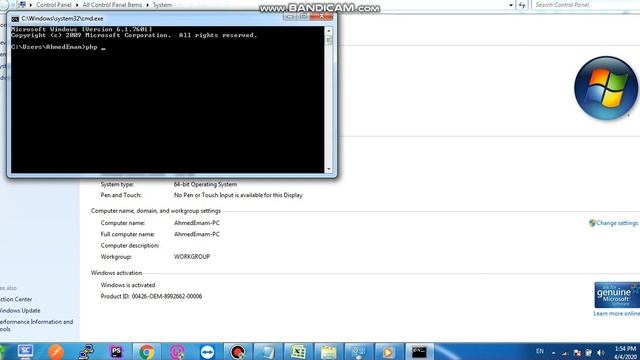Open the EN input language indicator
Screen dimensions: 640x360
[540, 351]
